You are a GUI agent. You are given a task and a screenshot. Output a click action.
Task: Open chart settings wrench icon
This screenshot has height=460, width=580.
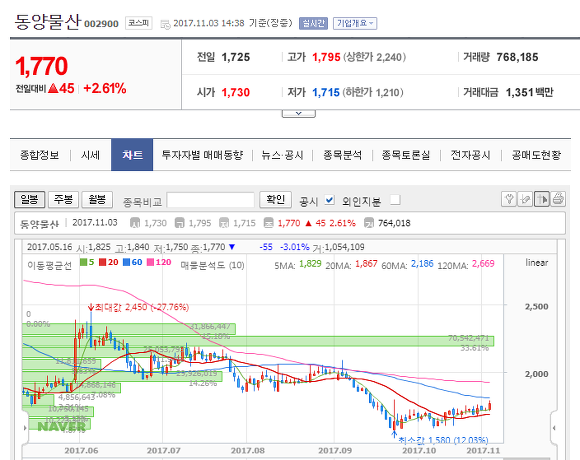pos(509,199)
